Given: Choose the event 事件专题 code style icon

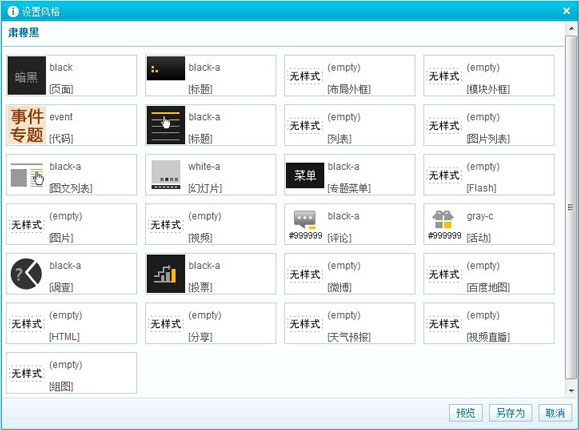Looking at the screenshot, I should tap(27, 125).
